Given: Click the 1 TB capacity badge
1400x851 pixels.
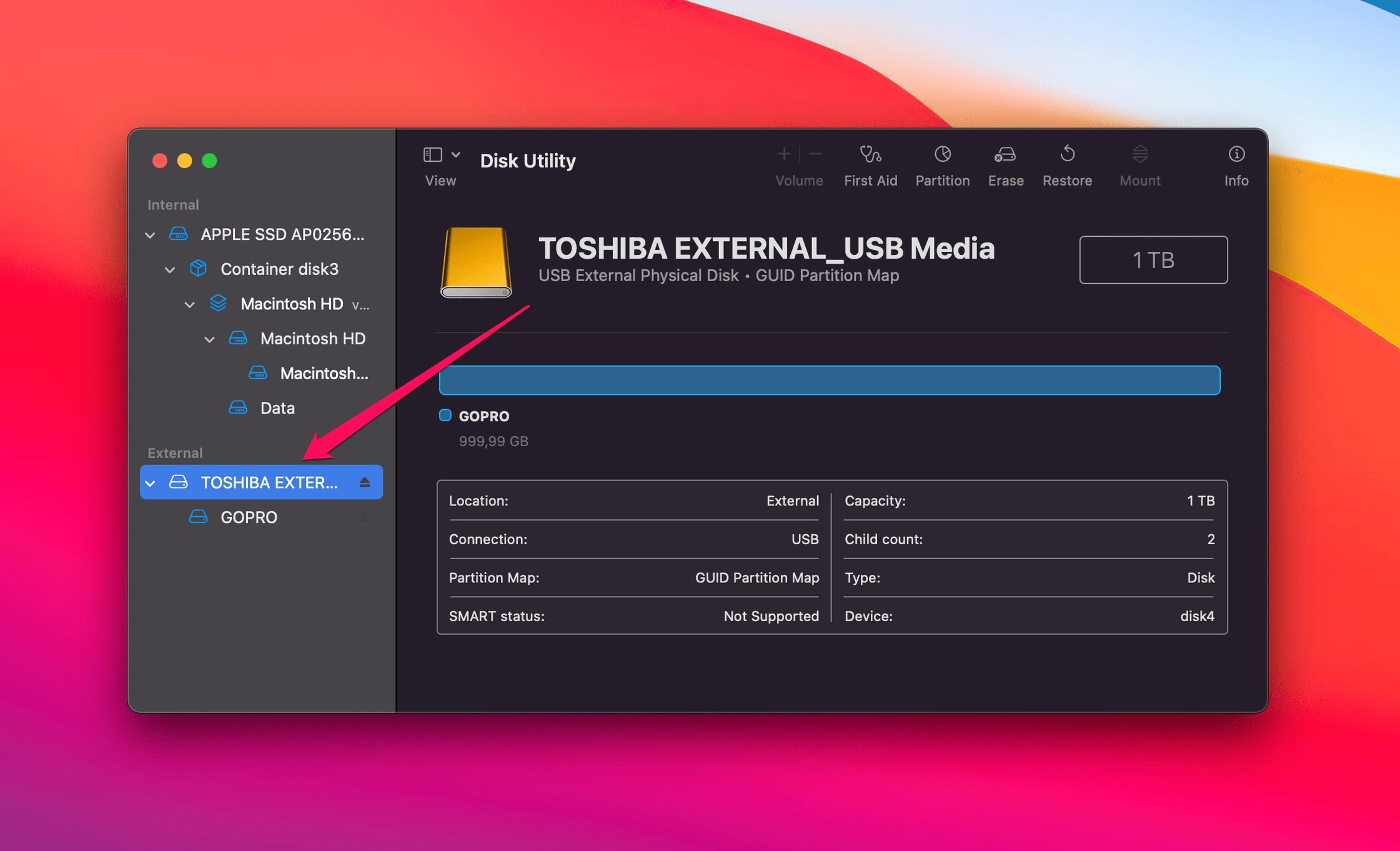Looking at the screenshot, I should pos(1153,259).
